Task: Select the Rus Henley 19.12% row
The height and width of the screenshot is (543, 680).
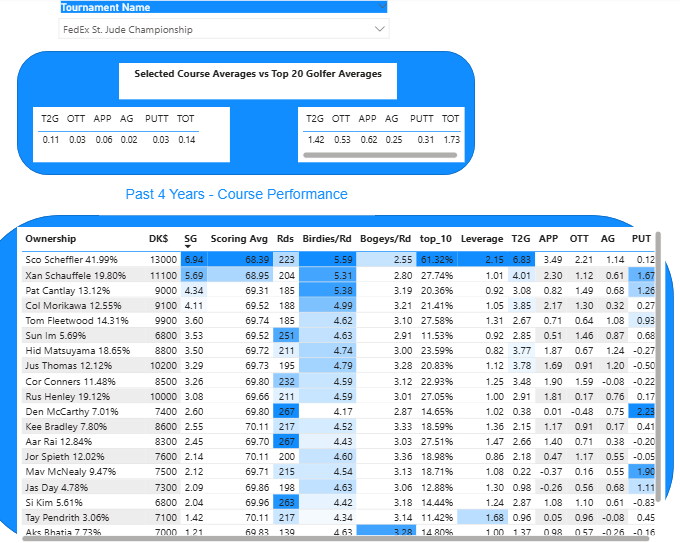Action: pyautogui.click(x=338, y=397)
